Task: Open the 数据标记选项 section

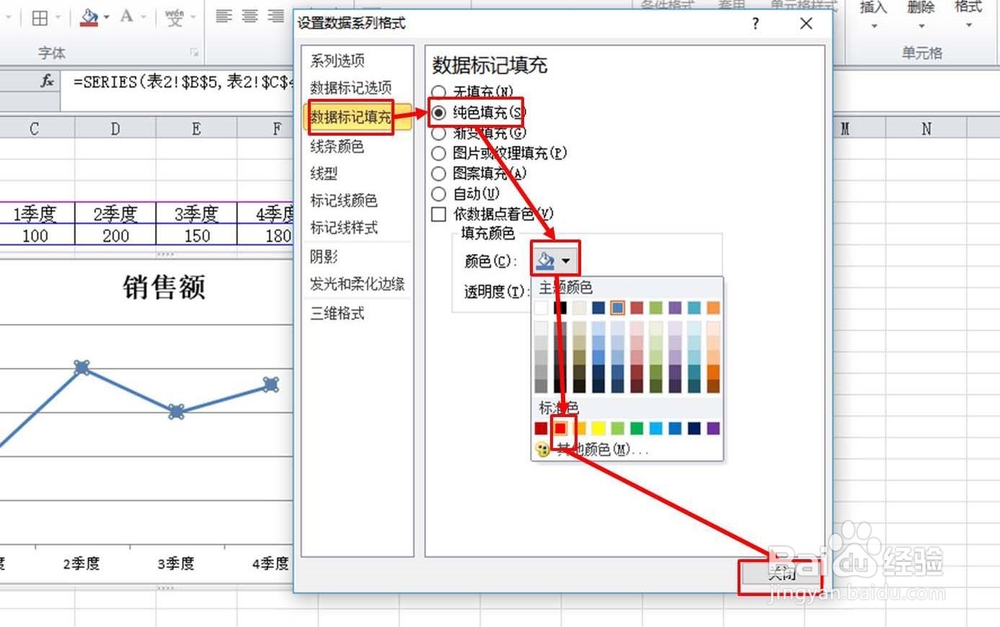Action: click(351, 87)
